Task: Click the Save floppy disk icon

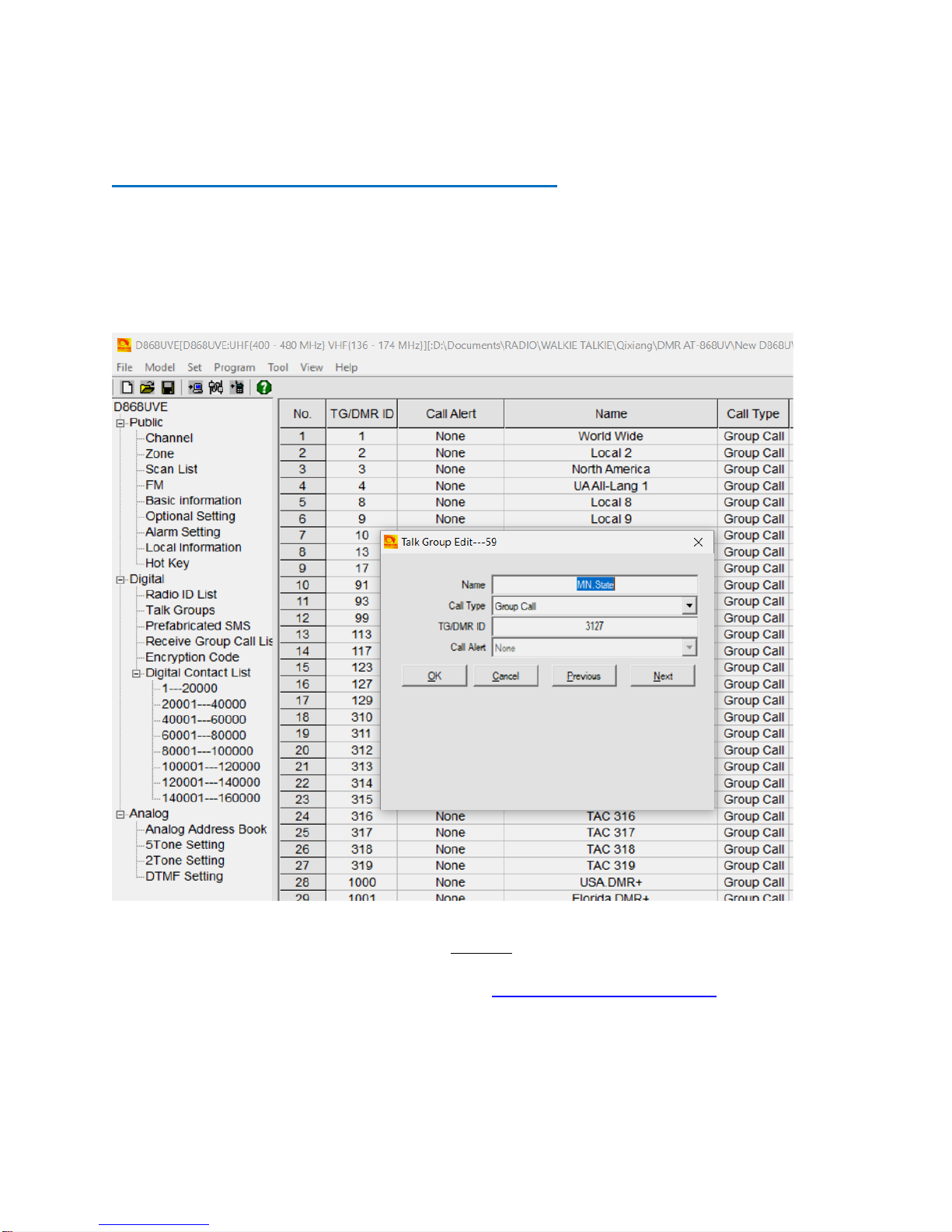Action: [167, 387]
